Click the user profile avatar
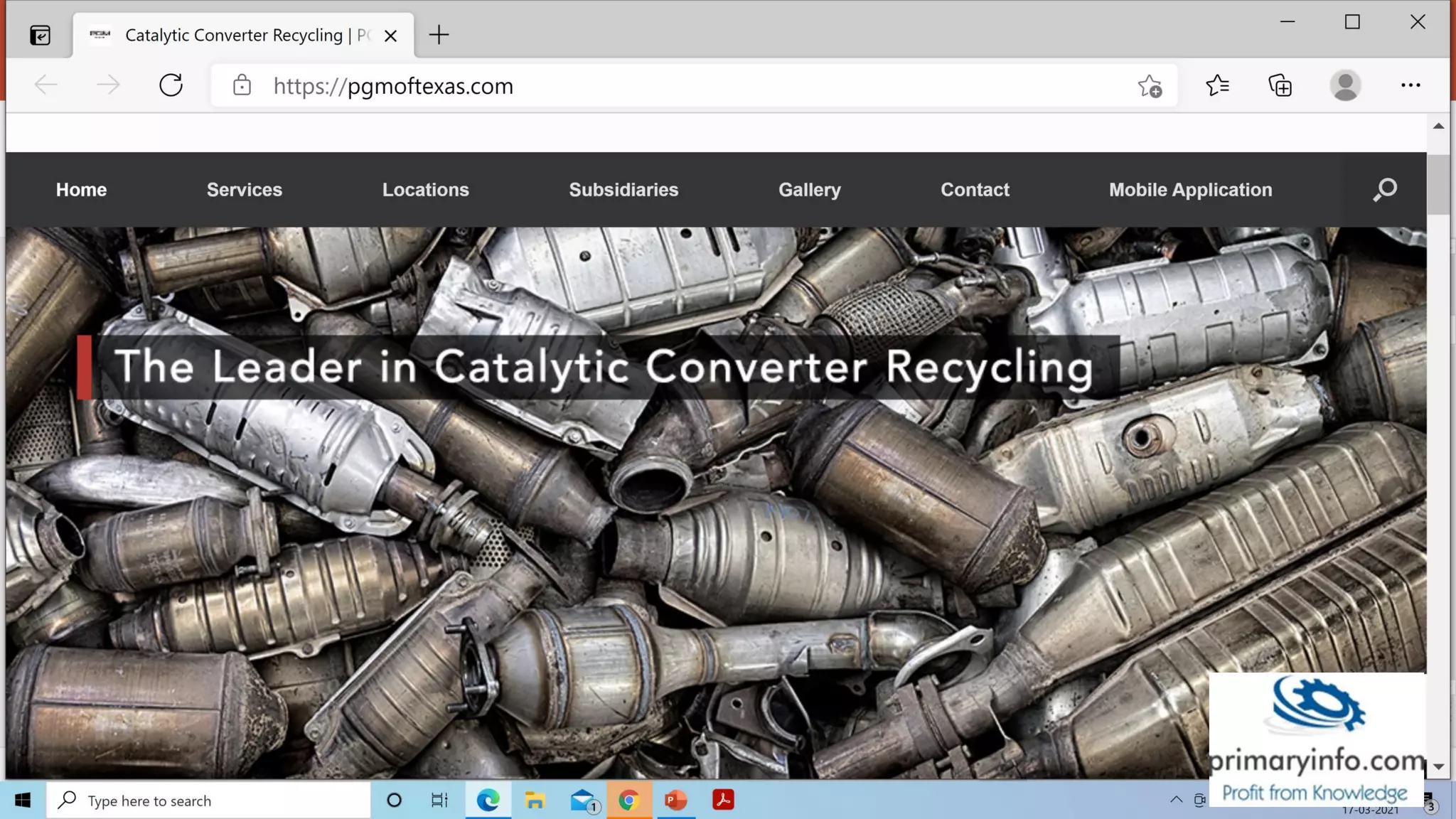The image size is (1456, 819). coord(1345,86)
